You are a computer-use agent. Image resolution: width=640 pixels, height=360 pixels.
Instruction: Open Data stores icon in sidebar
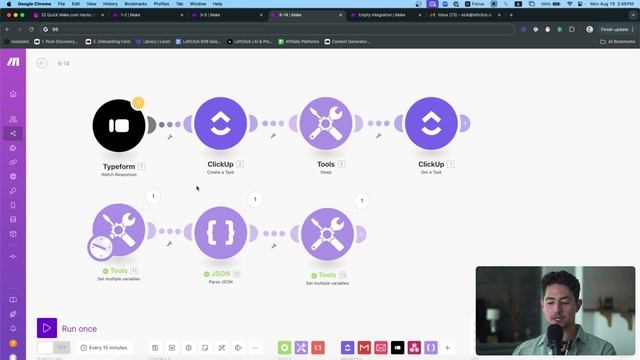[x=13, y=219]
